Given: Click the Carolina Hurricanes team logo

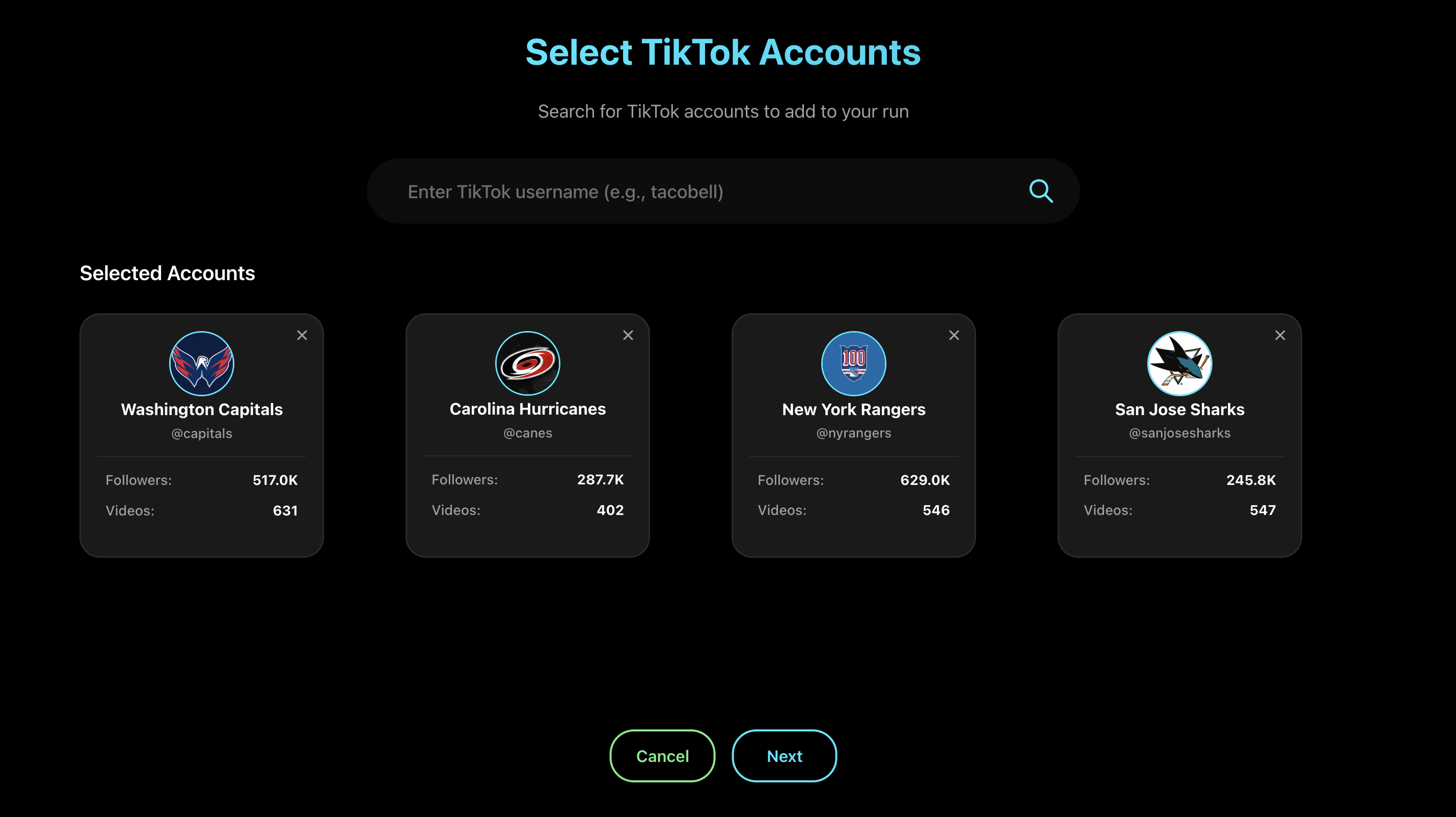Looking at the screenshot, I should click(527, 363).
